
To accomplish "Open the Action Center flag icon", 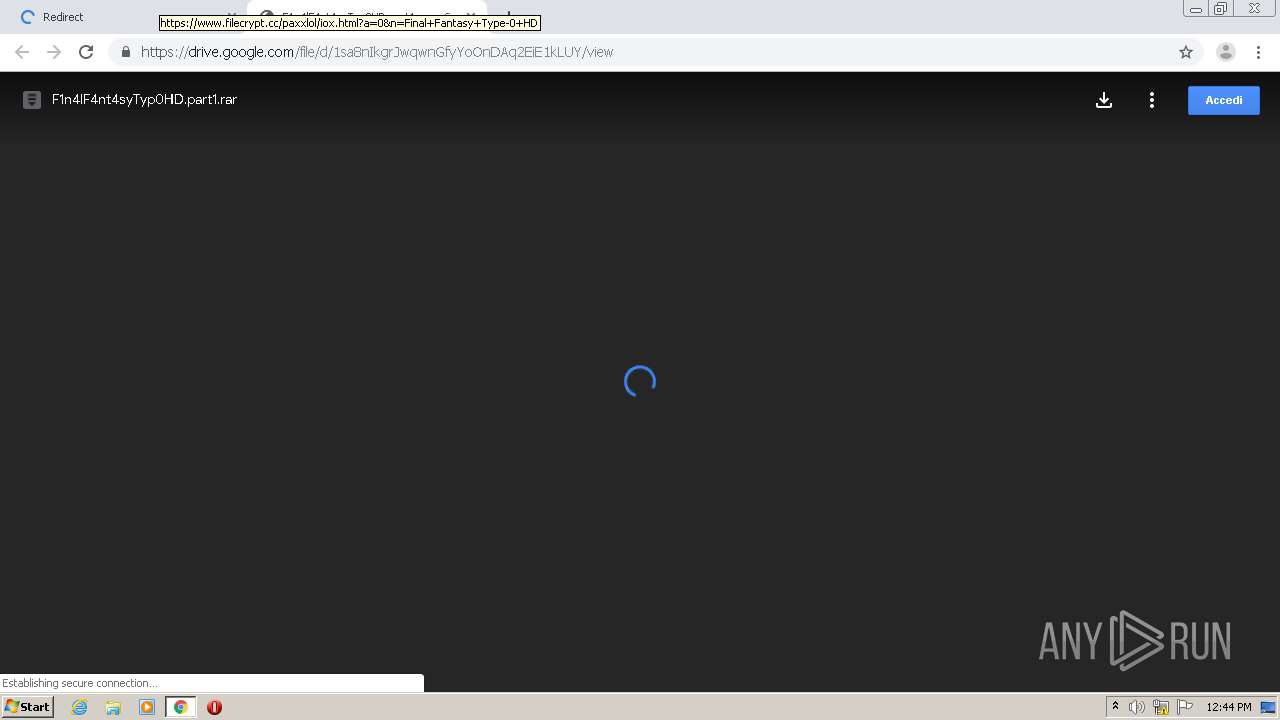I will [x=1185, y=707].
